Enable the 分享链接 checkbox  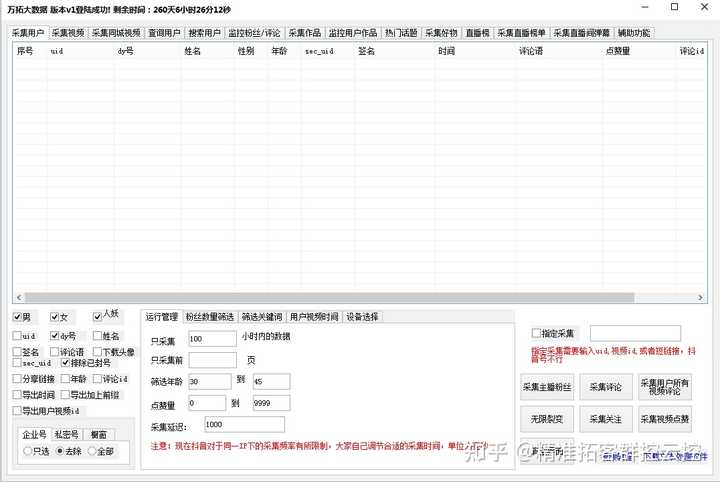[17, 379]
